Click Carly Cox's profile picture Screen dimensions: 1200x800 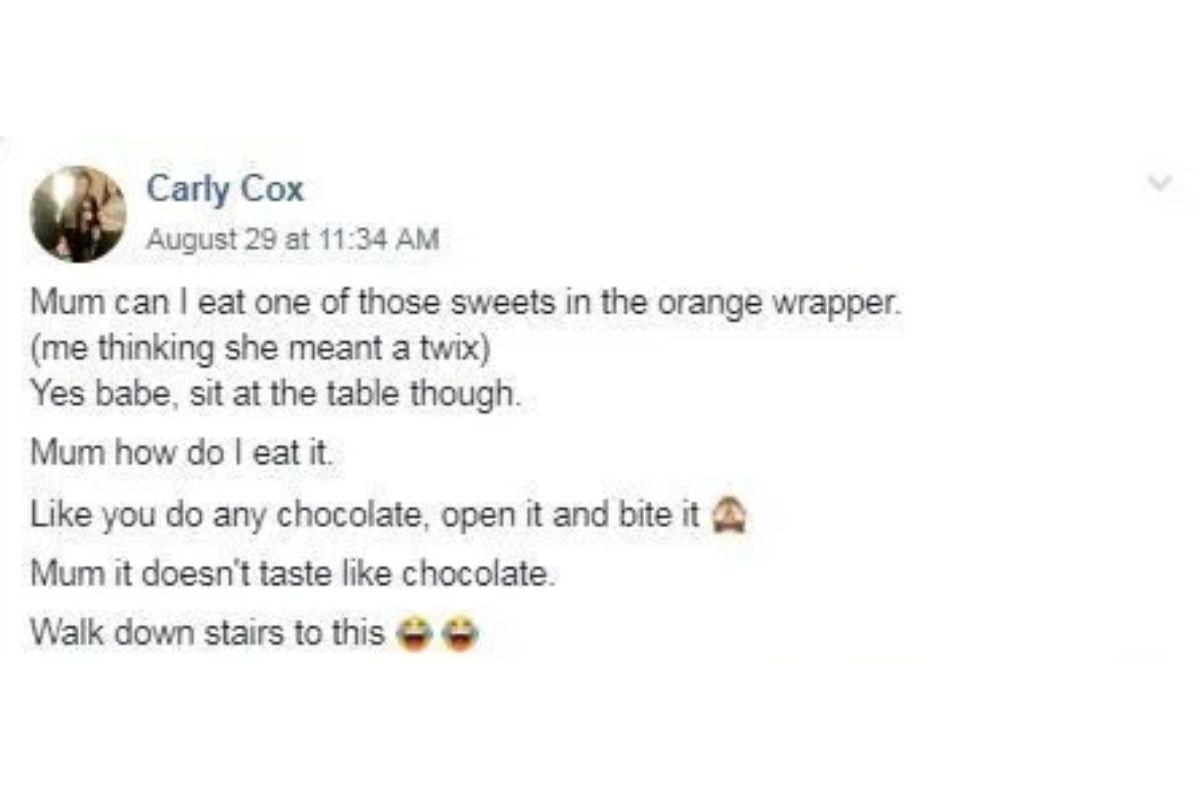click(x=78, y=213)
